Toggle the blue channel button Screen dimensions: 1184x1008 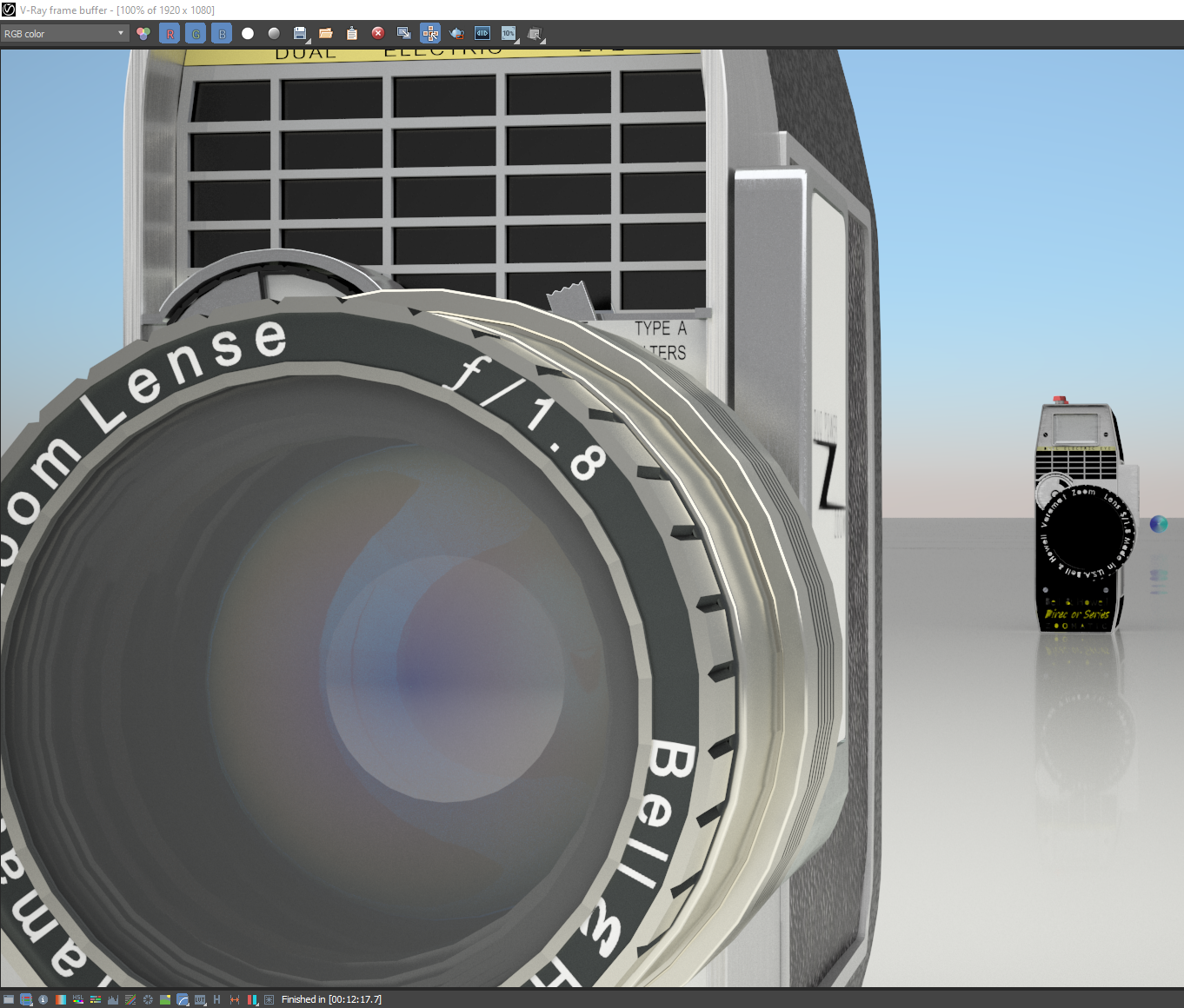click(x=222, y=33)
